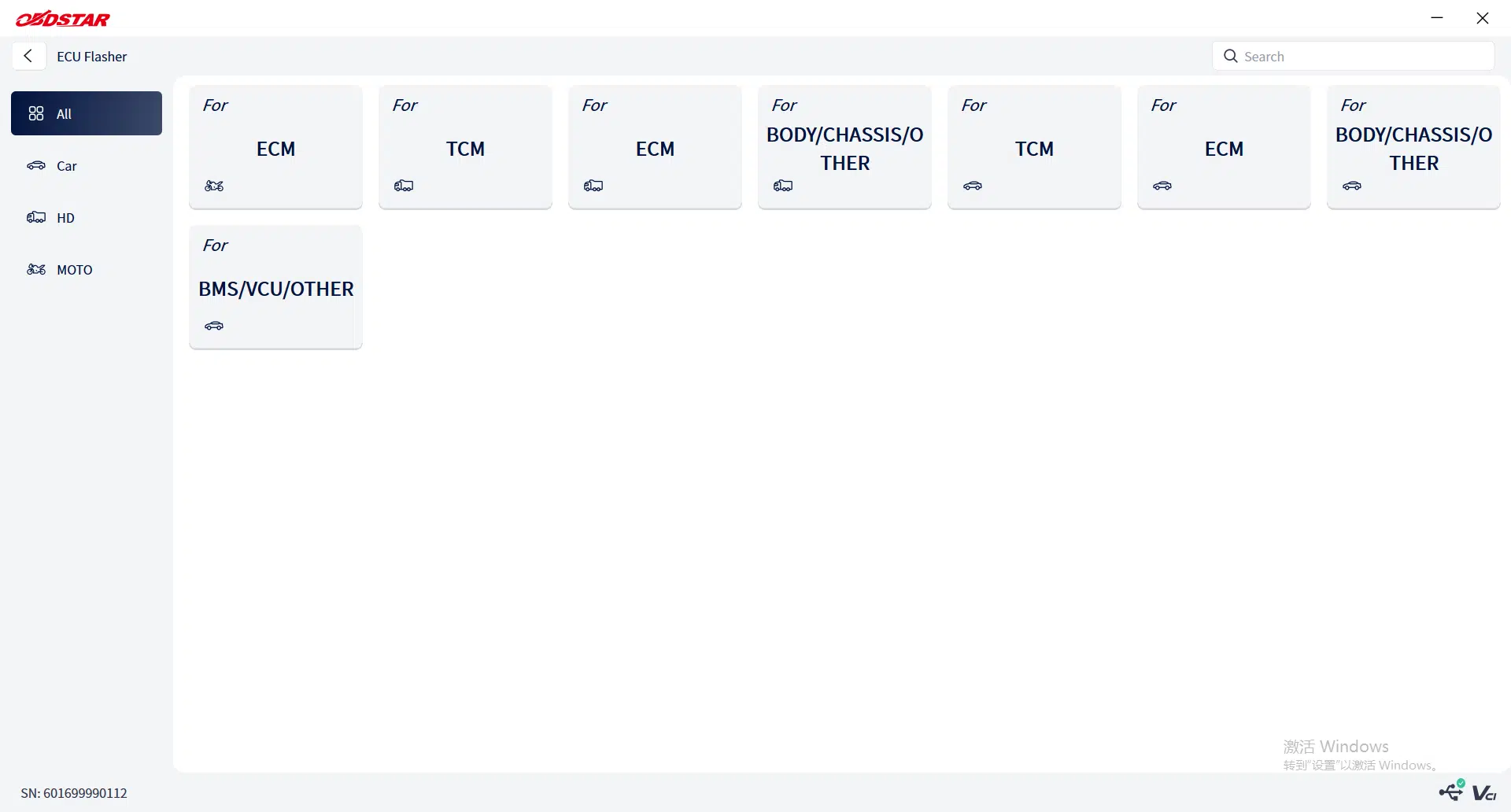Open the heavy-duty BODY/CHASSIS/OTHER tile
This screenshot has height=812, width=1511.
pos(844,147)
